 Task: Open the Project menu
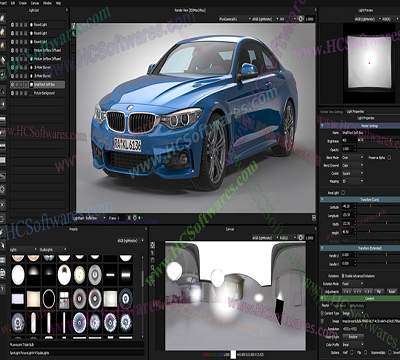pos(3,3)
